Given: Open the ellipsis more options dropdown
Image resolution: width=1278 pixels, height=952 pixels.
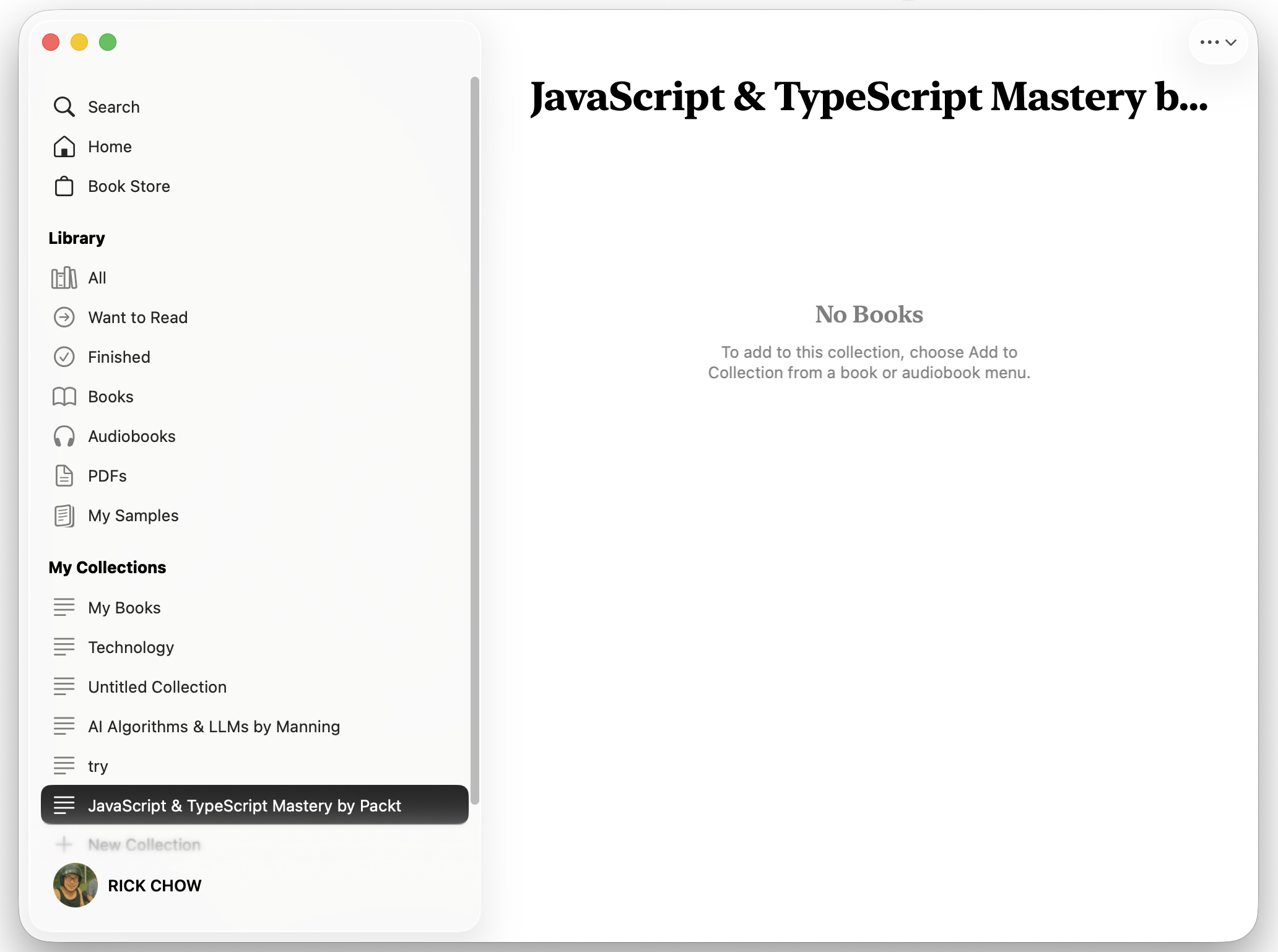Looking at the screenshot, I should [1217, 42].
